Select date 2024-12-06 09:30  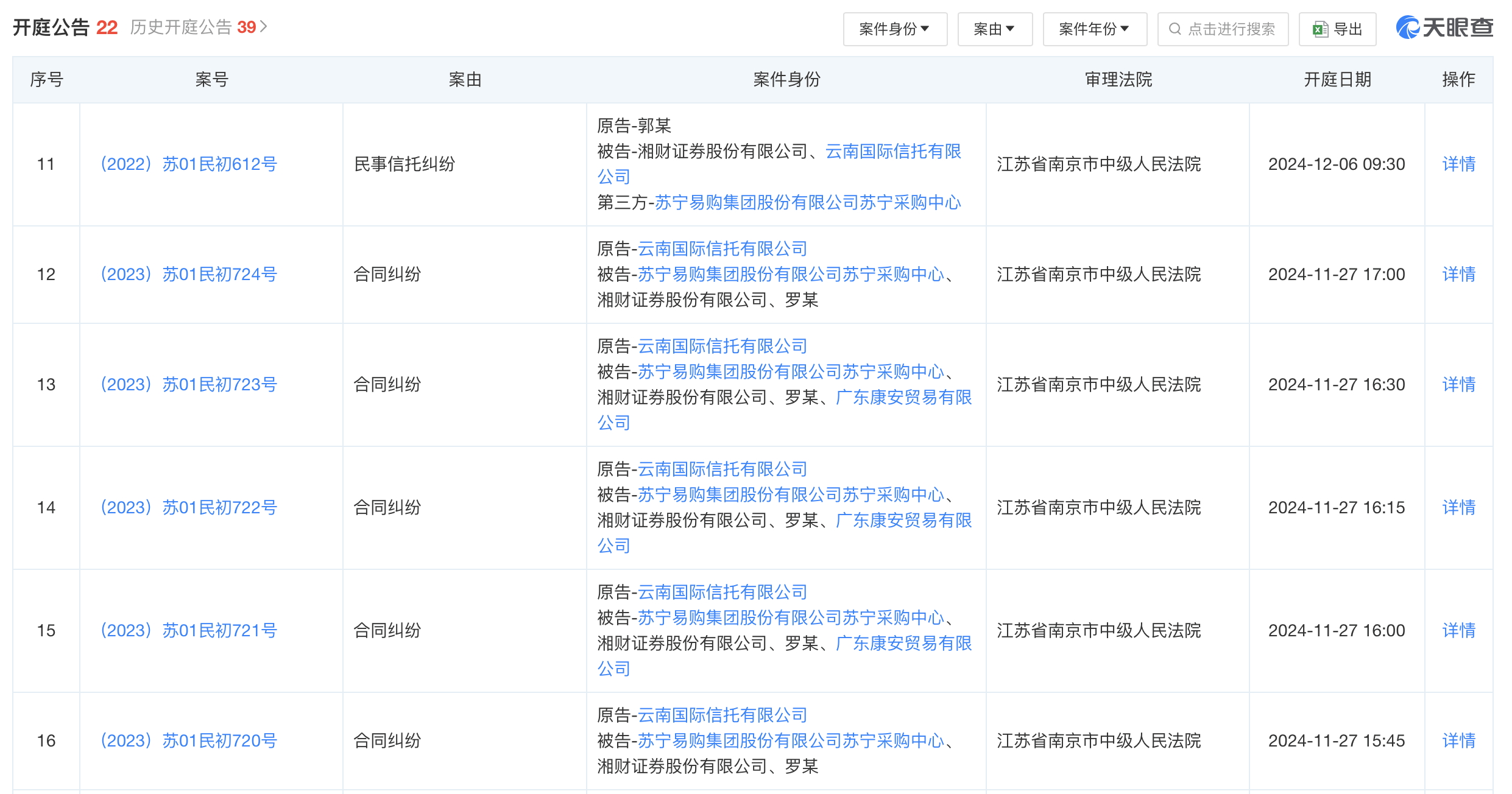(x=1337, y=164)
